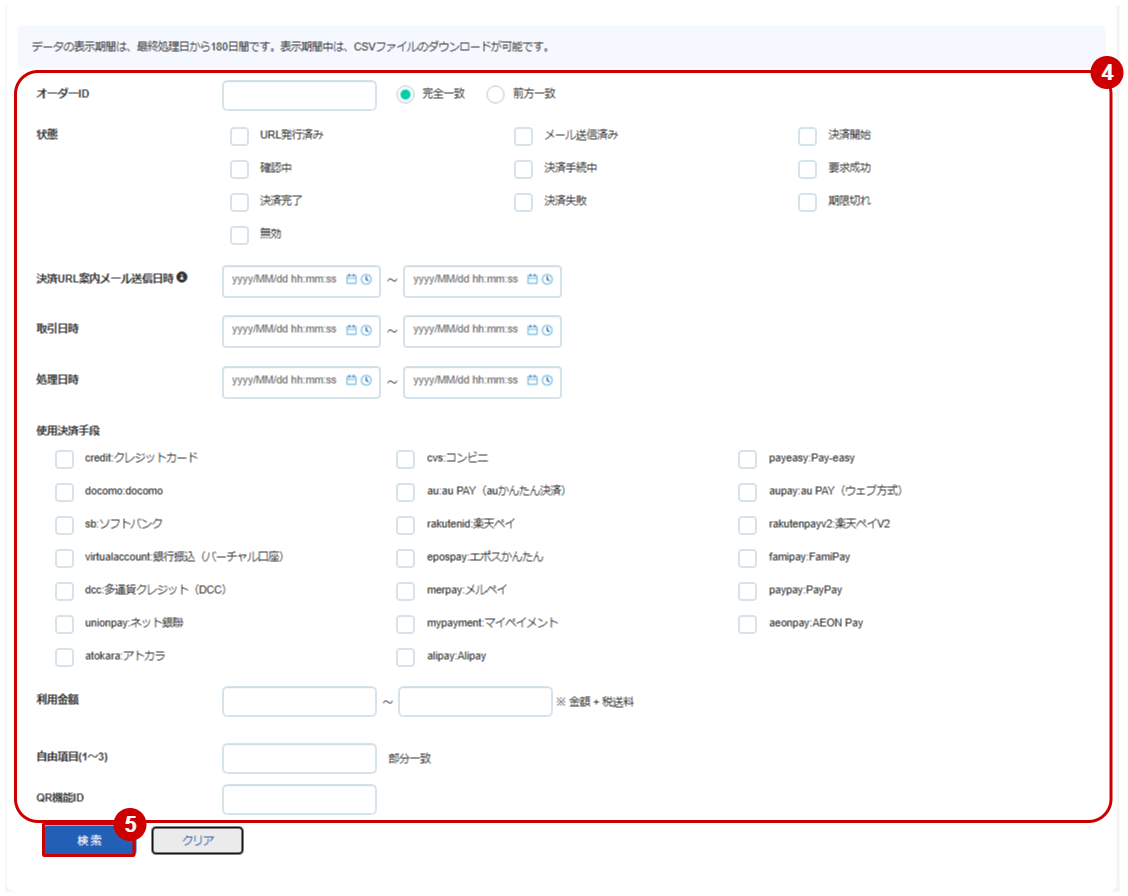Tick the payeasy:Pay-easy checkbox
The height and width of the screenshot is (896, 1128).
coord(747,459)
